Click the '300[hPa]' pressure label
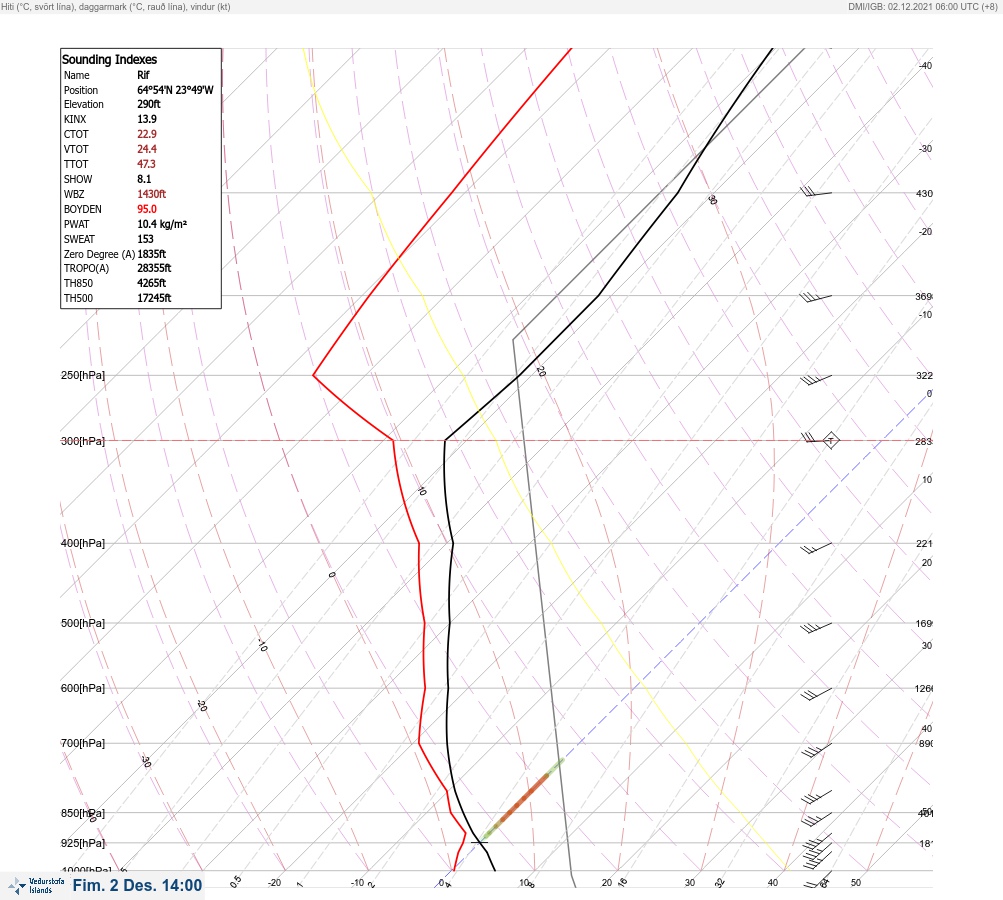 click(x=83, y=441)
